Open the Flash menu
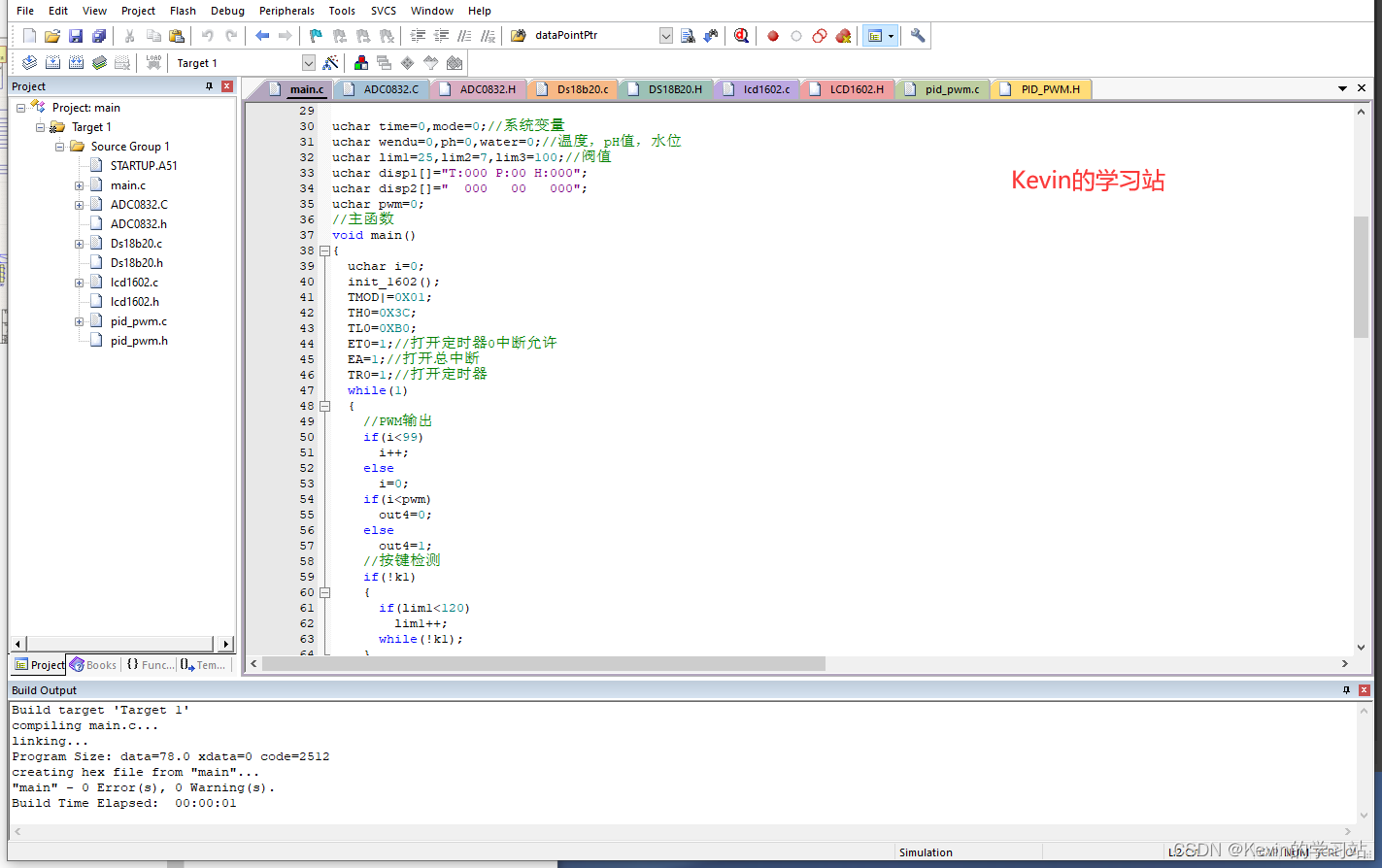 pyautogui.click(x=183, y=11)
